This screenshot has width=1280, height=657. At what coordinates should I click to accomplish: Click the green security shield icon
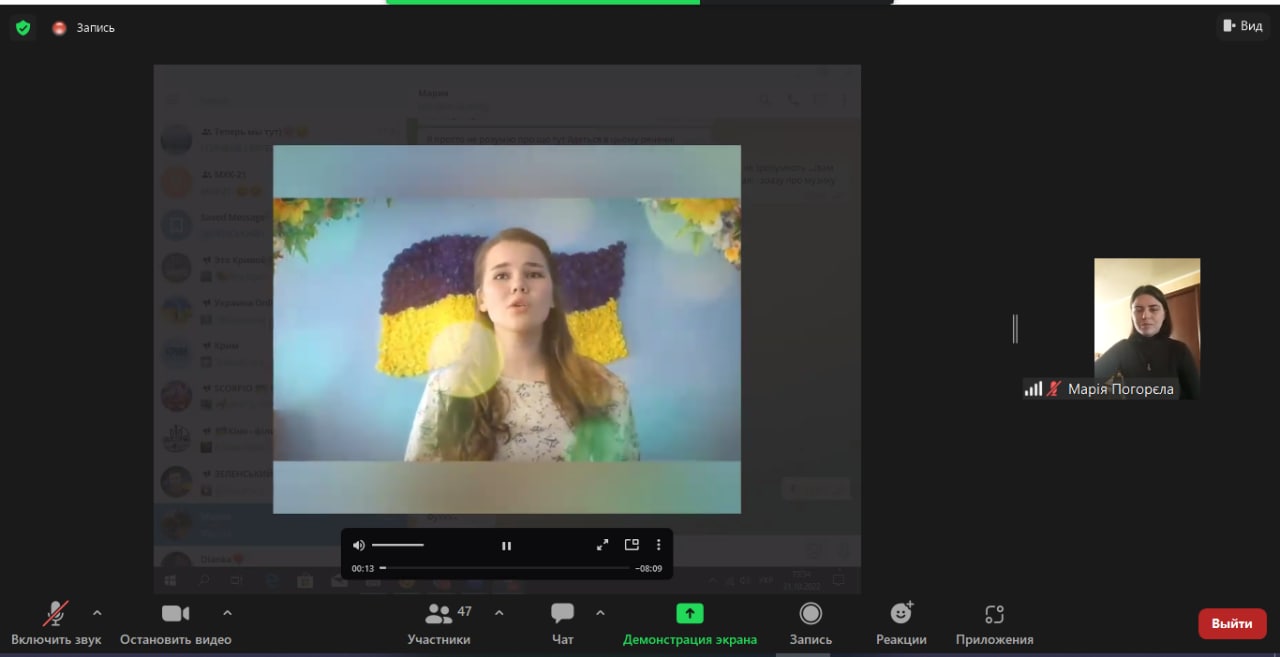coord(23,28)
